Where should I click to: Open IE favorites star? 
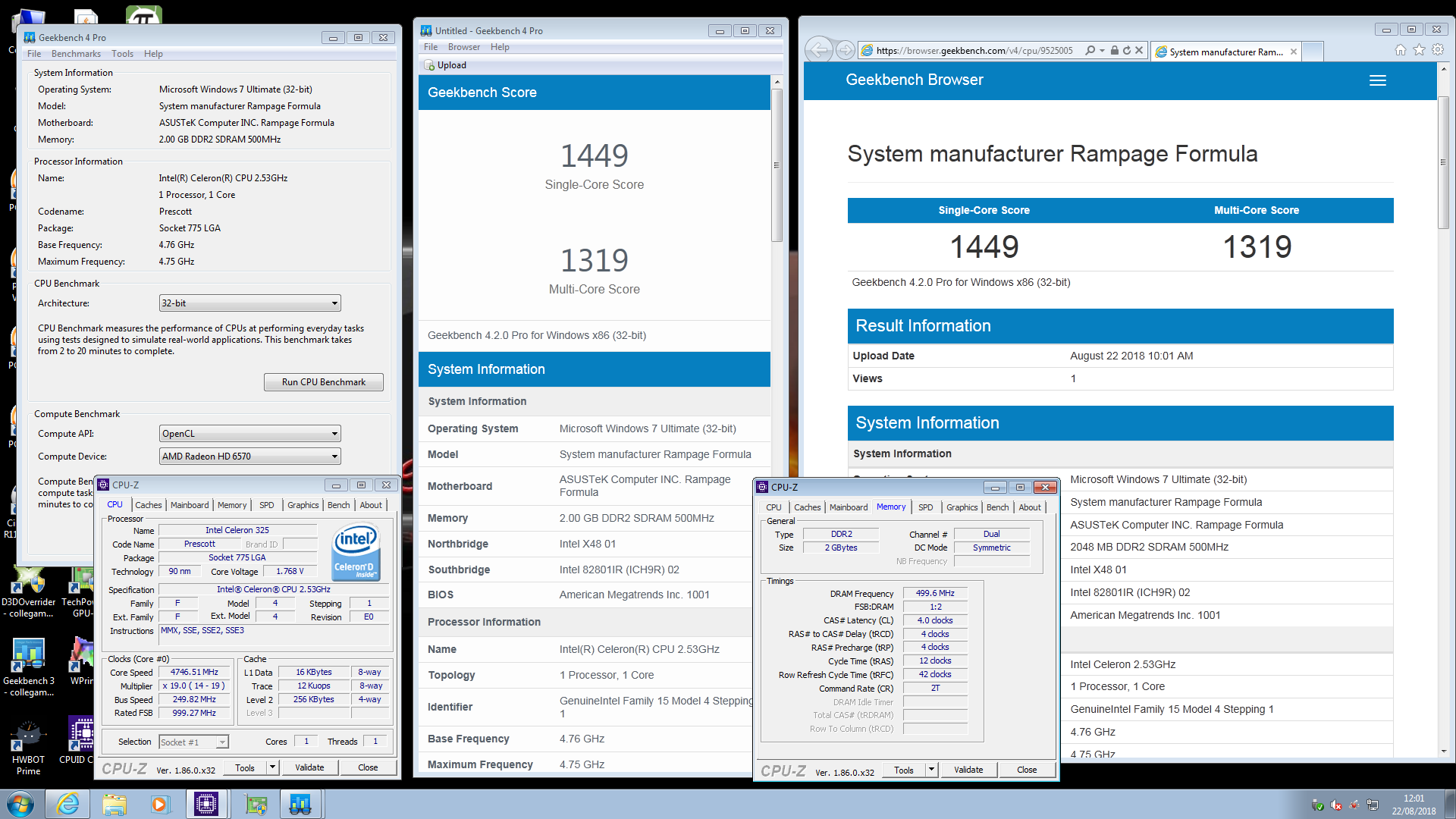click(x=1419, y=50)
